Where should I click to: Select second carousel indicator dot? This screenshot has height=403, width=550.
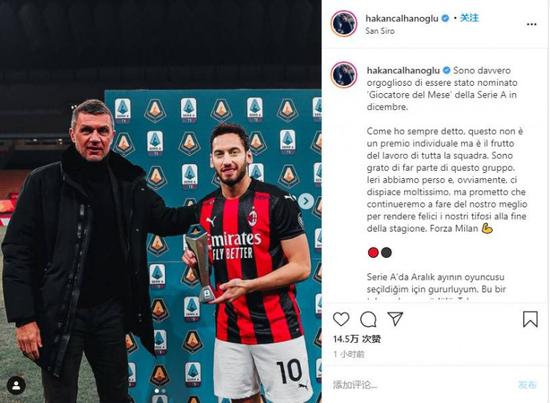click(163, 391)
